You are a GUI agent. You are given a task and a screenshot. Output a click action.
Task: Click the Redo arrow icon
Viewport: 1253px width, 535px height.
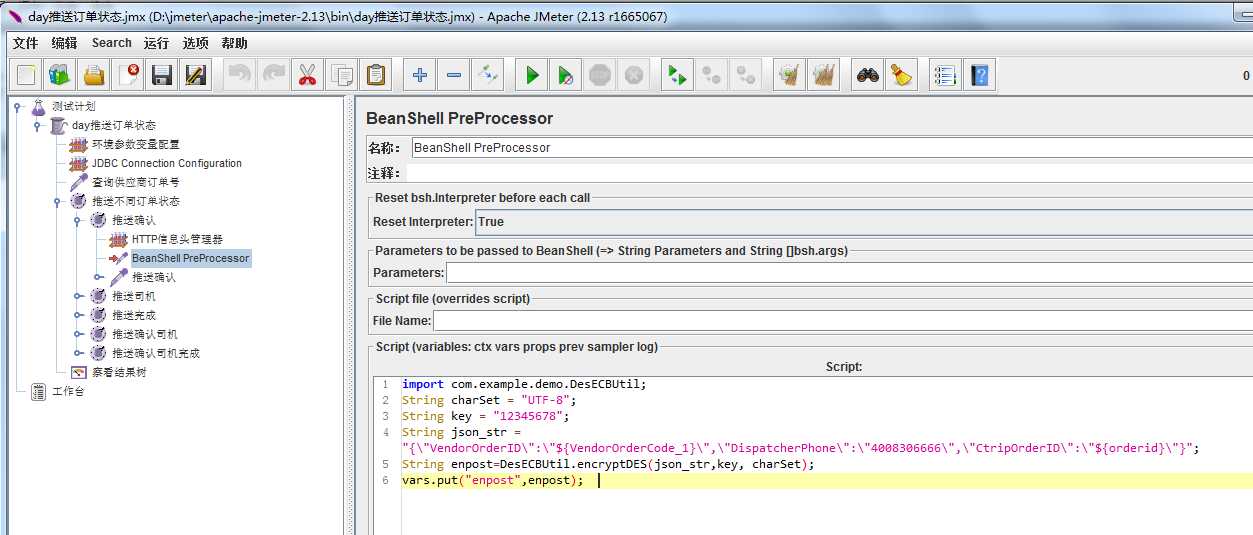pyautogui.click(x=274, y=75)
